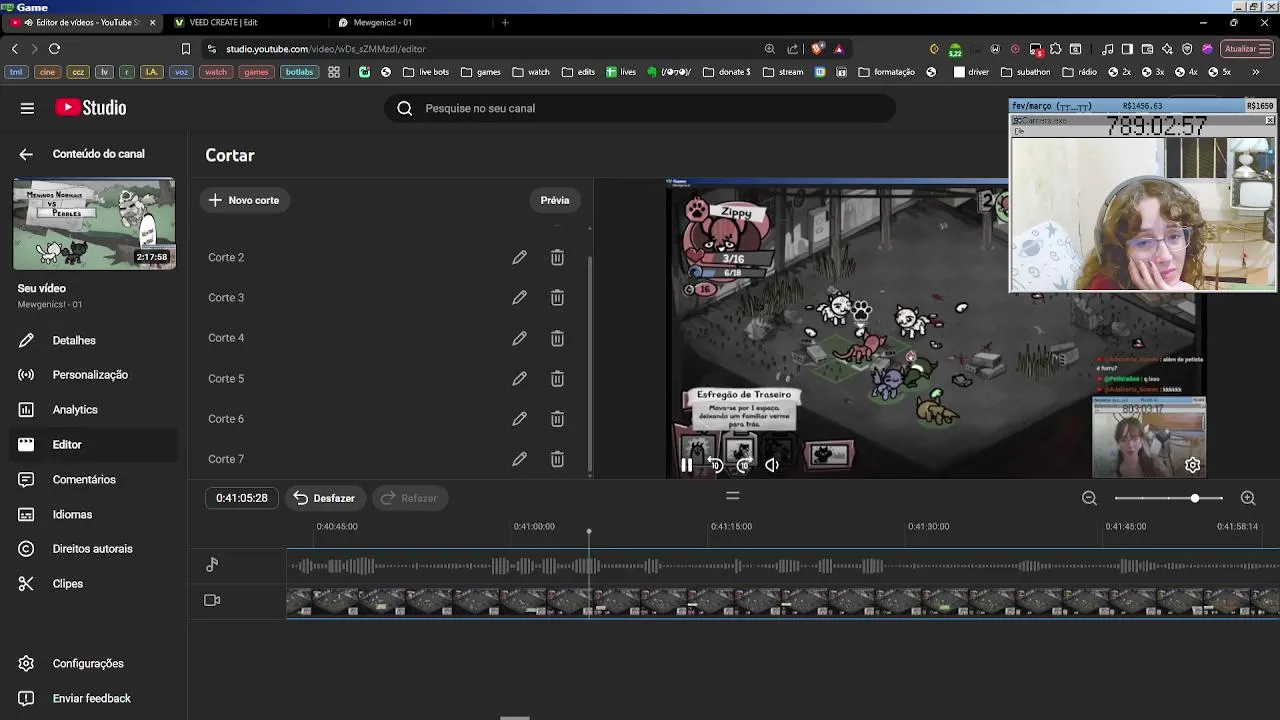Switch to the VEED CREATE browser tab
Image resolution: width=1280 pixels, height=720 pixels.
247,22
